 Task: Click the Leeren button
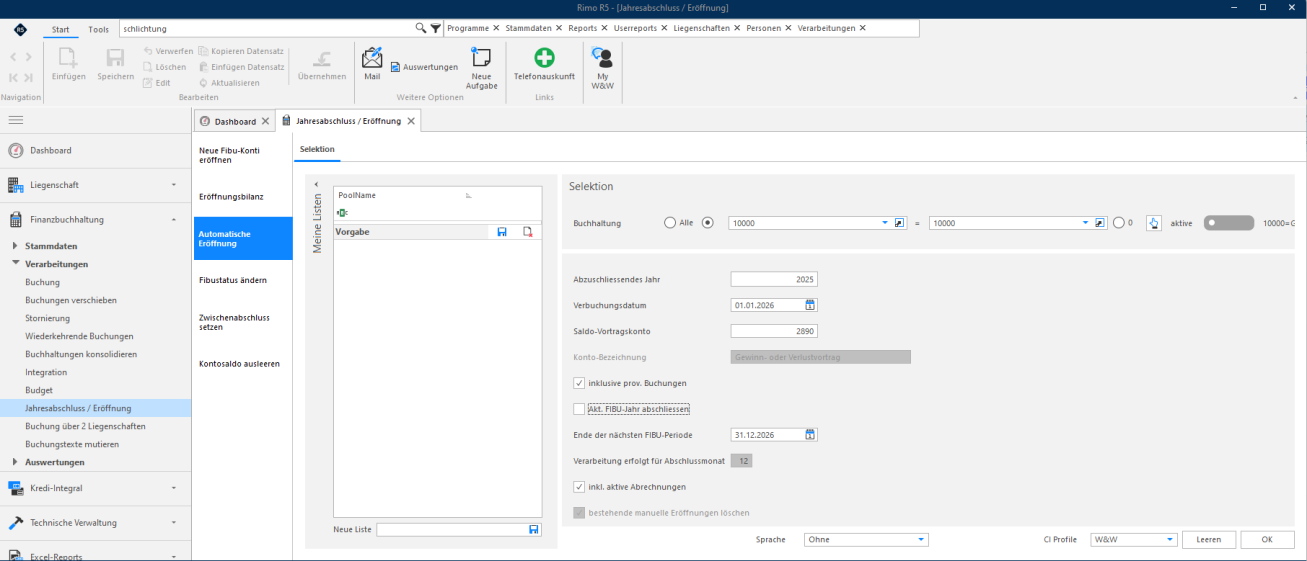click(x=1209, y=540)
